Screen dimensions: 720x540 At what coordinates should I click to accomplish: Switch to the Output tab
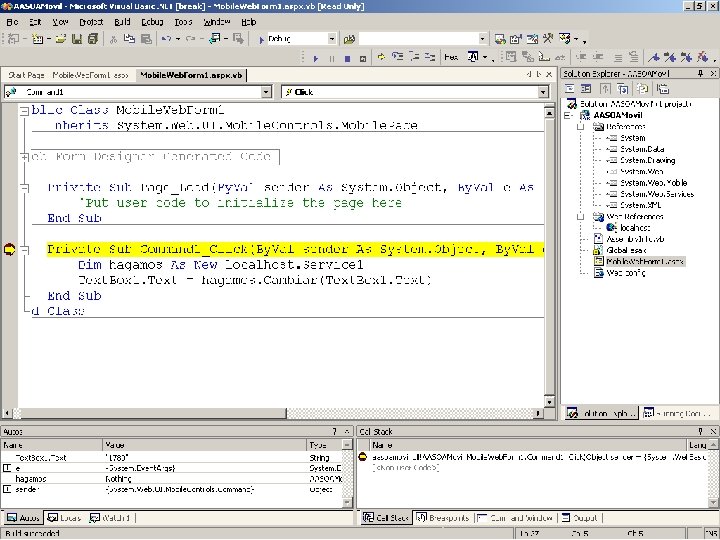coord(580,518)
